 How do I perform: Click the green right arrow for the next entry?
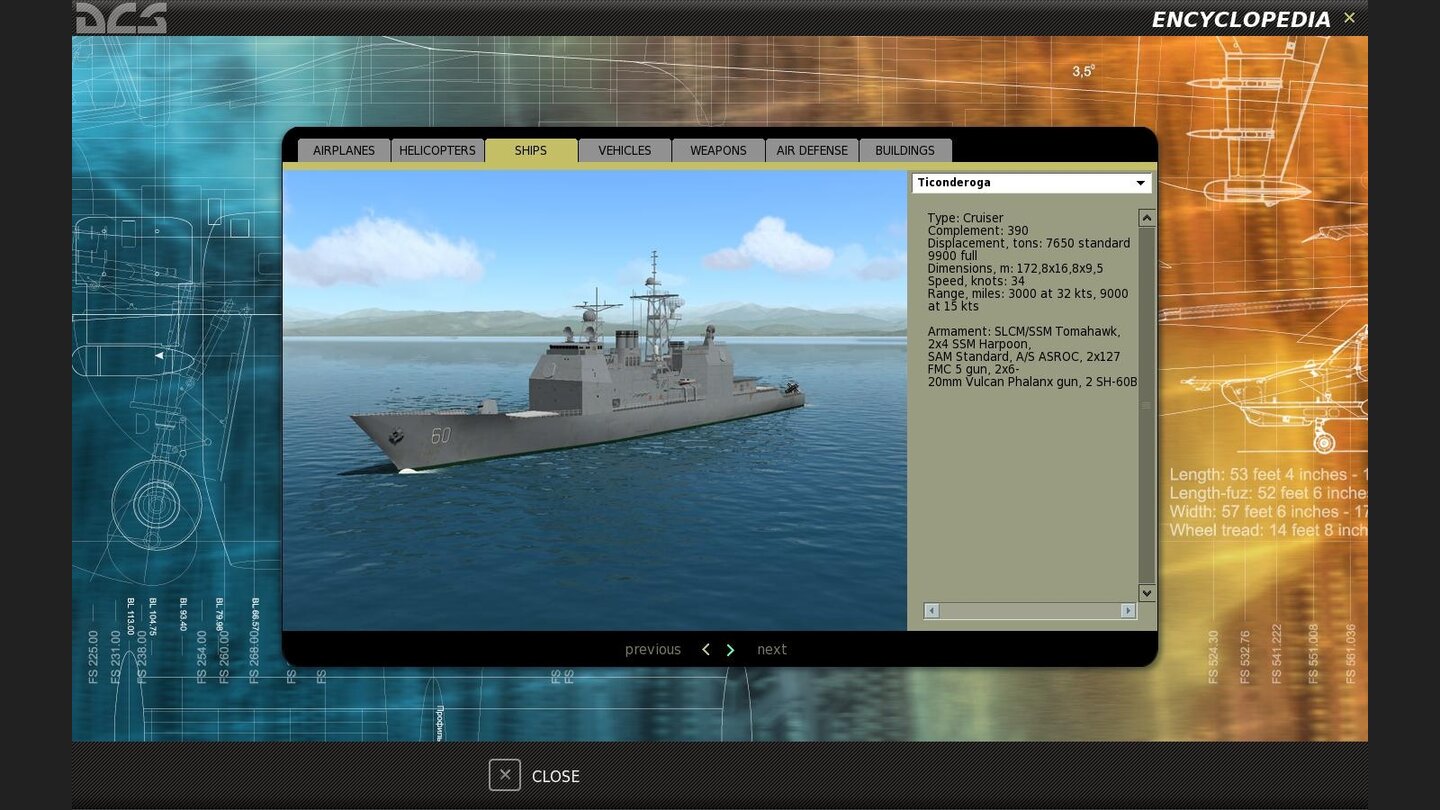coord(730,650)
